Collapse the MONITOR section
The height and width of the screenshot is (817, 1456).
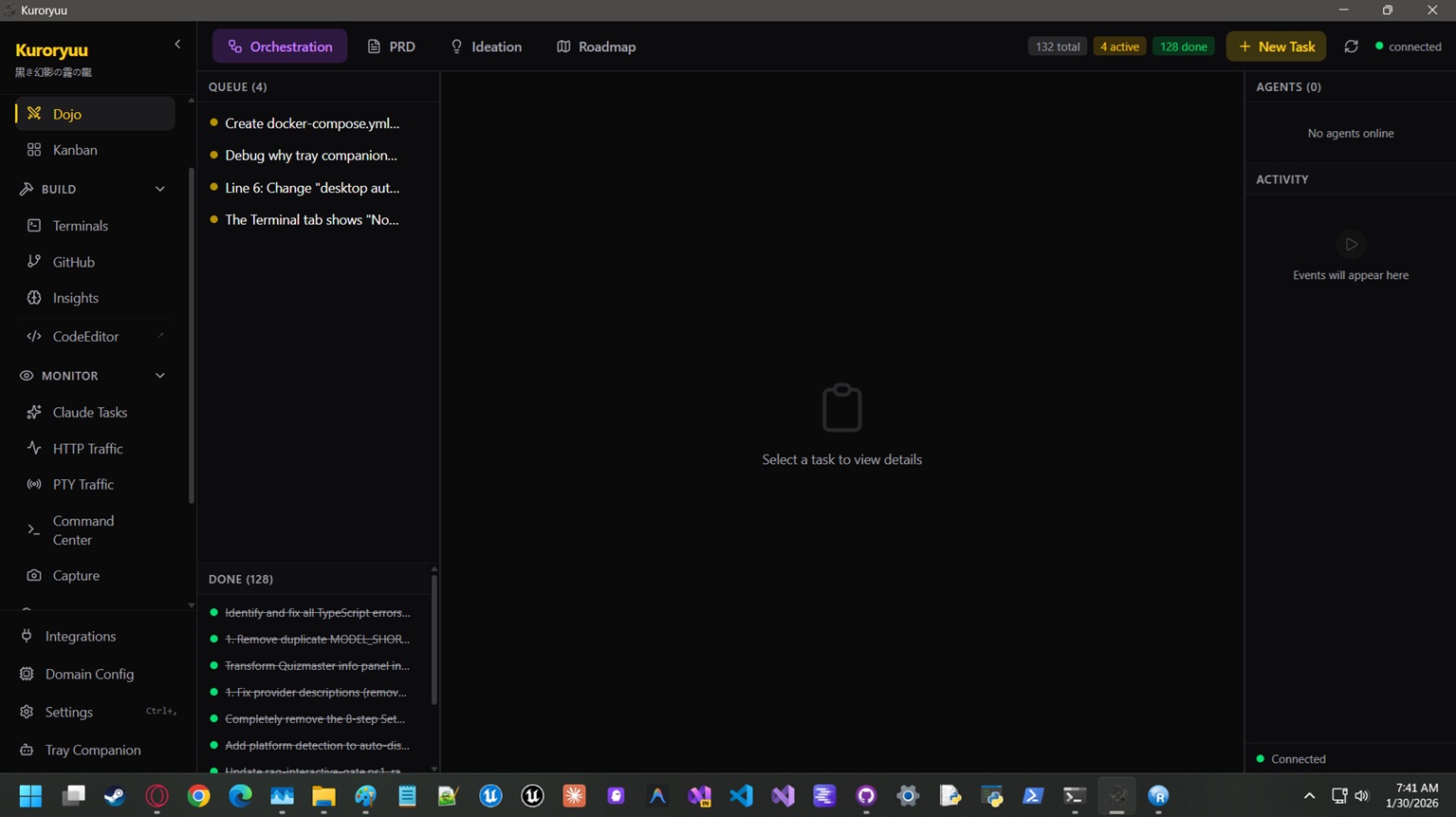pos(159,376)
